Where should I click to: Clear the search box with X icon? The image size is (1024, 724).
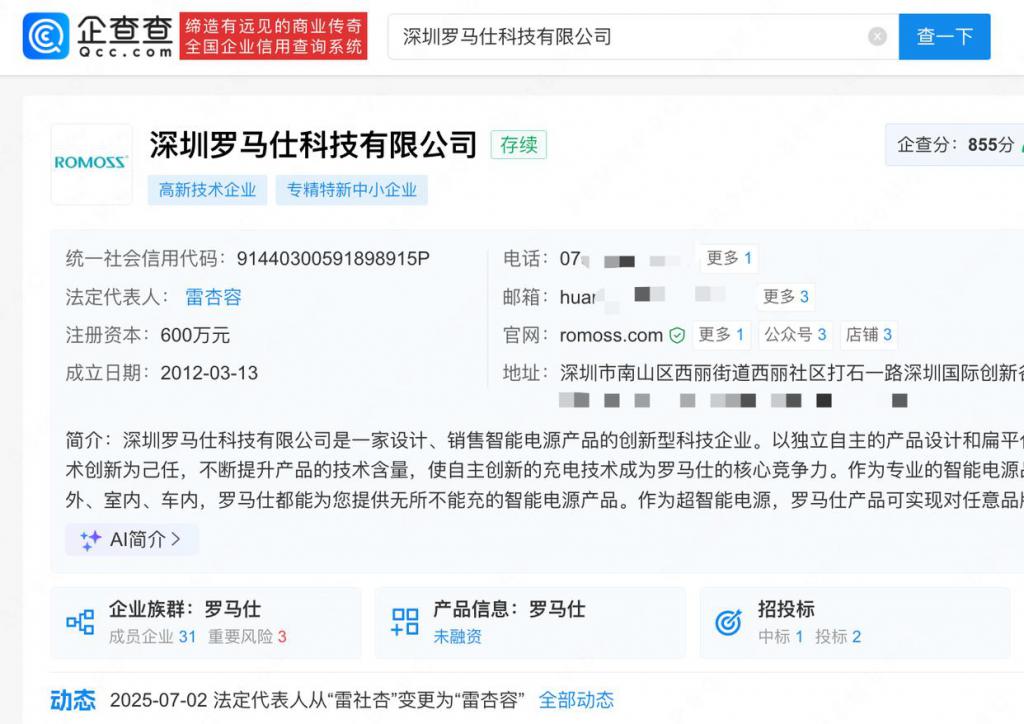[877, 37]
